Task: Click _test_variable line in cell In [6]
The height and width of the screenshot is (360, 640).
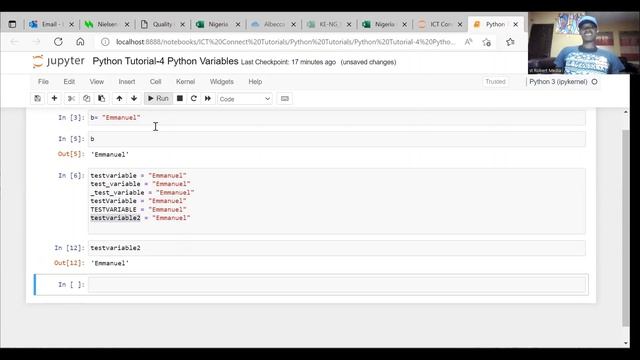Action: (142, 193)
